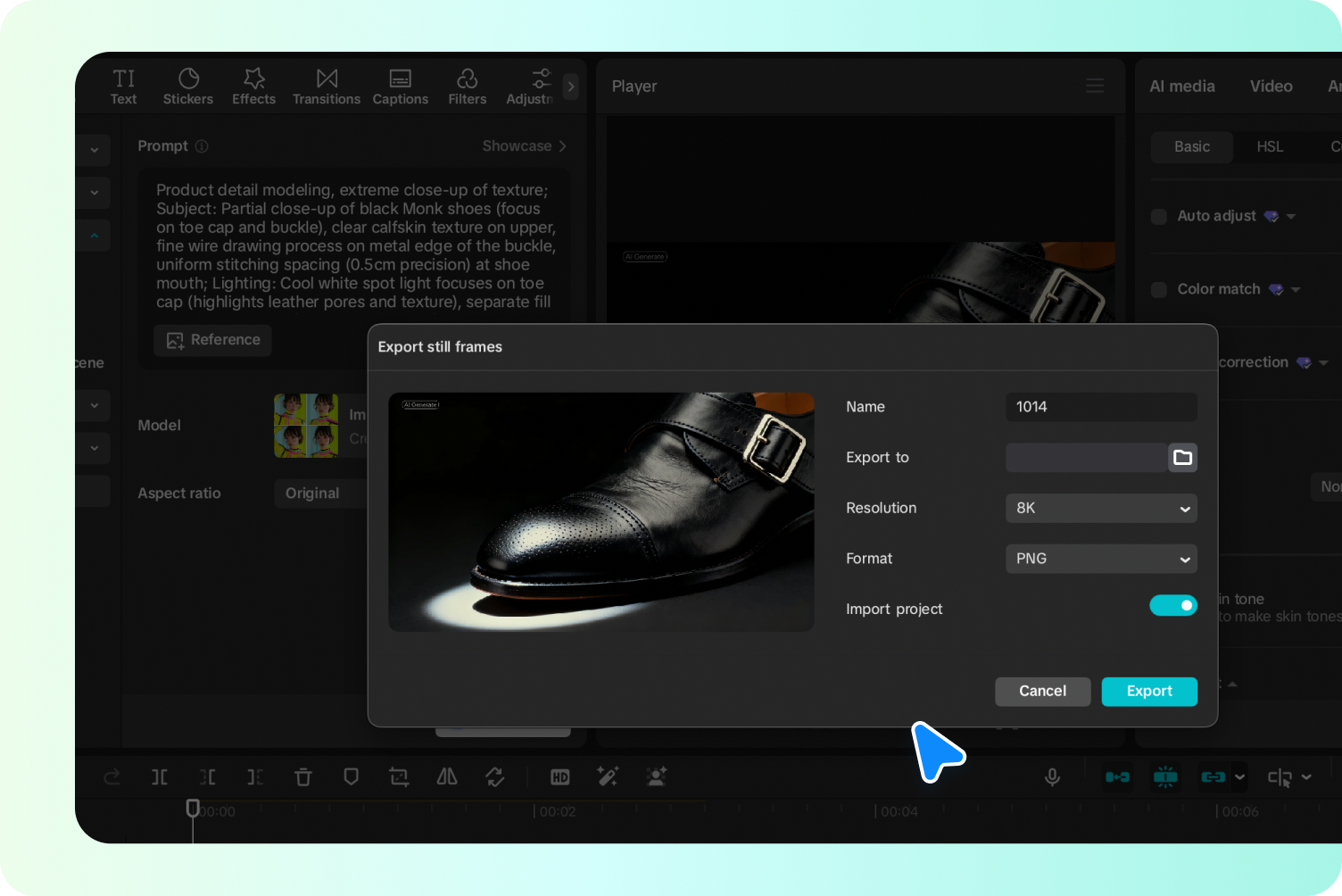Enable Auto adjust in the panel
The height and width of the screenshot is (896, 1342).
pyautogui.click(x=1158, y=216)
